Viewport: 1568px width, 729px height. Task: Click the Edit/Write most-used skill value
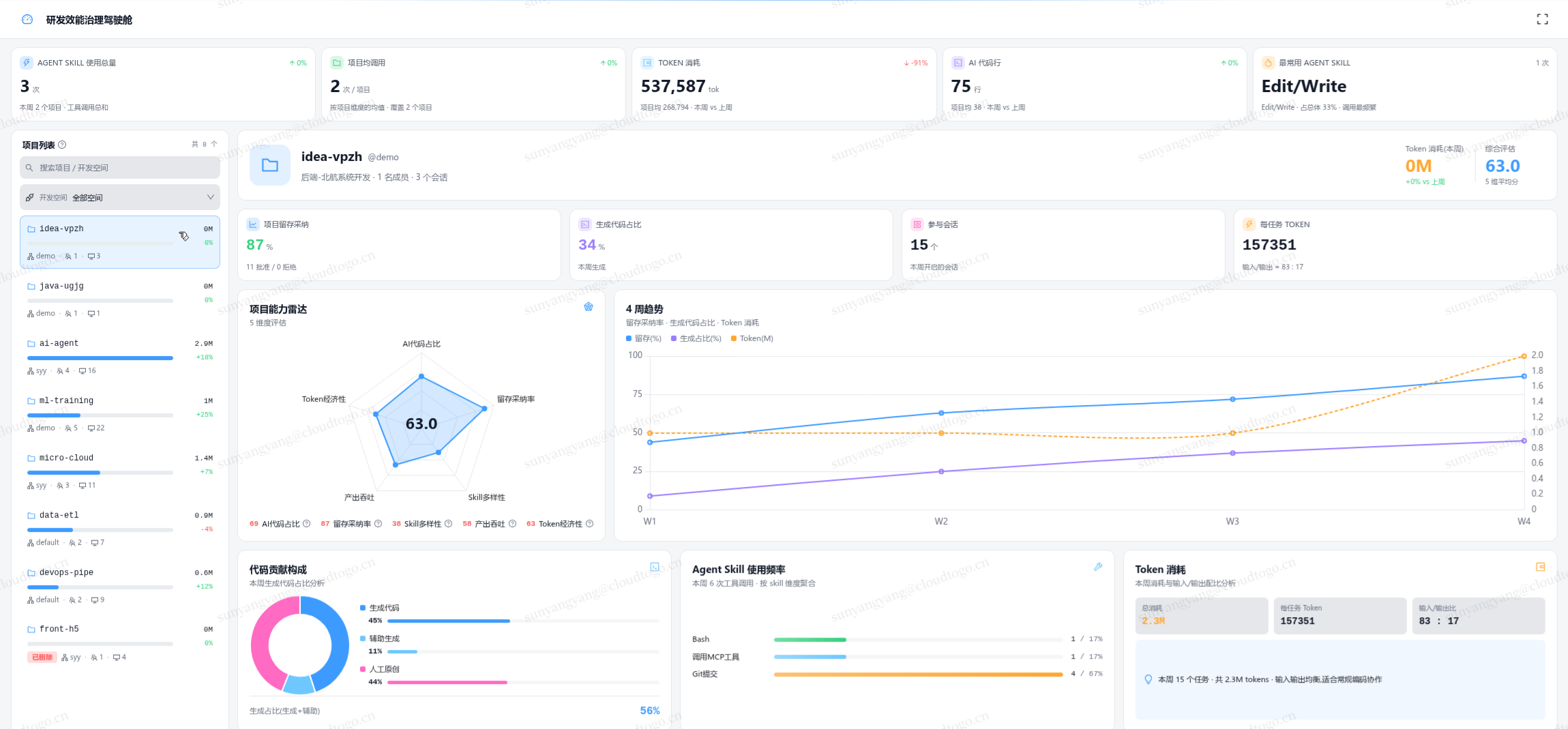[x=1304, y=86]
